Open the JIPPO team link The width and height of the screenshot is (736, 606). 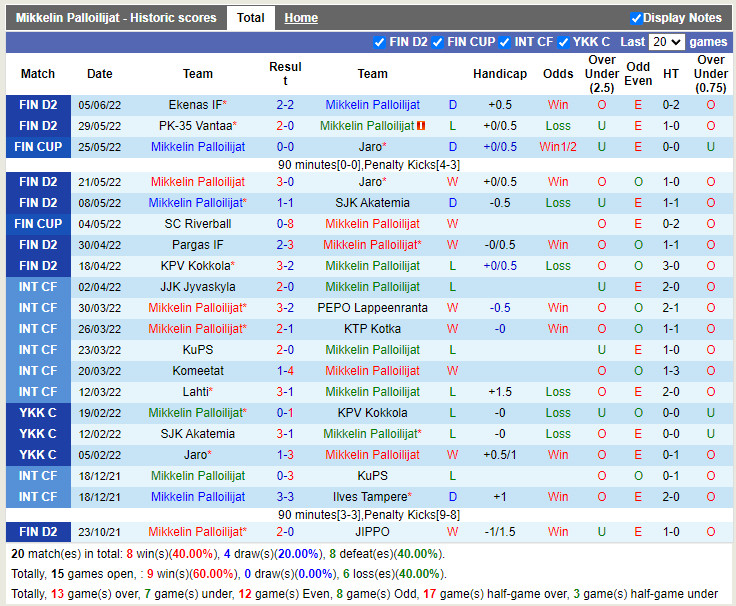[x=372, y=532]
